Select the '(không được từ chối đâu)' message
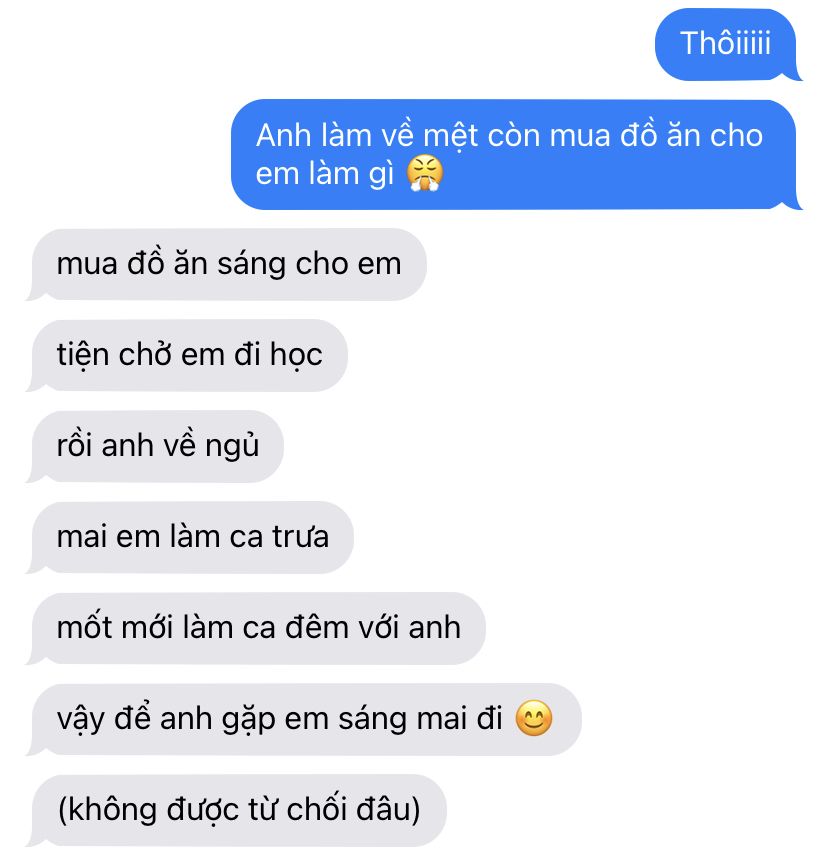The height and width of the screenshot is (857, 828). pos(237,810)
